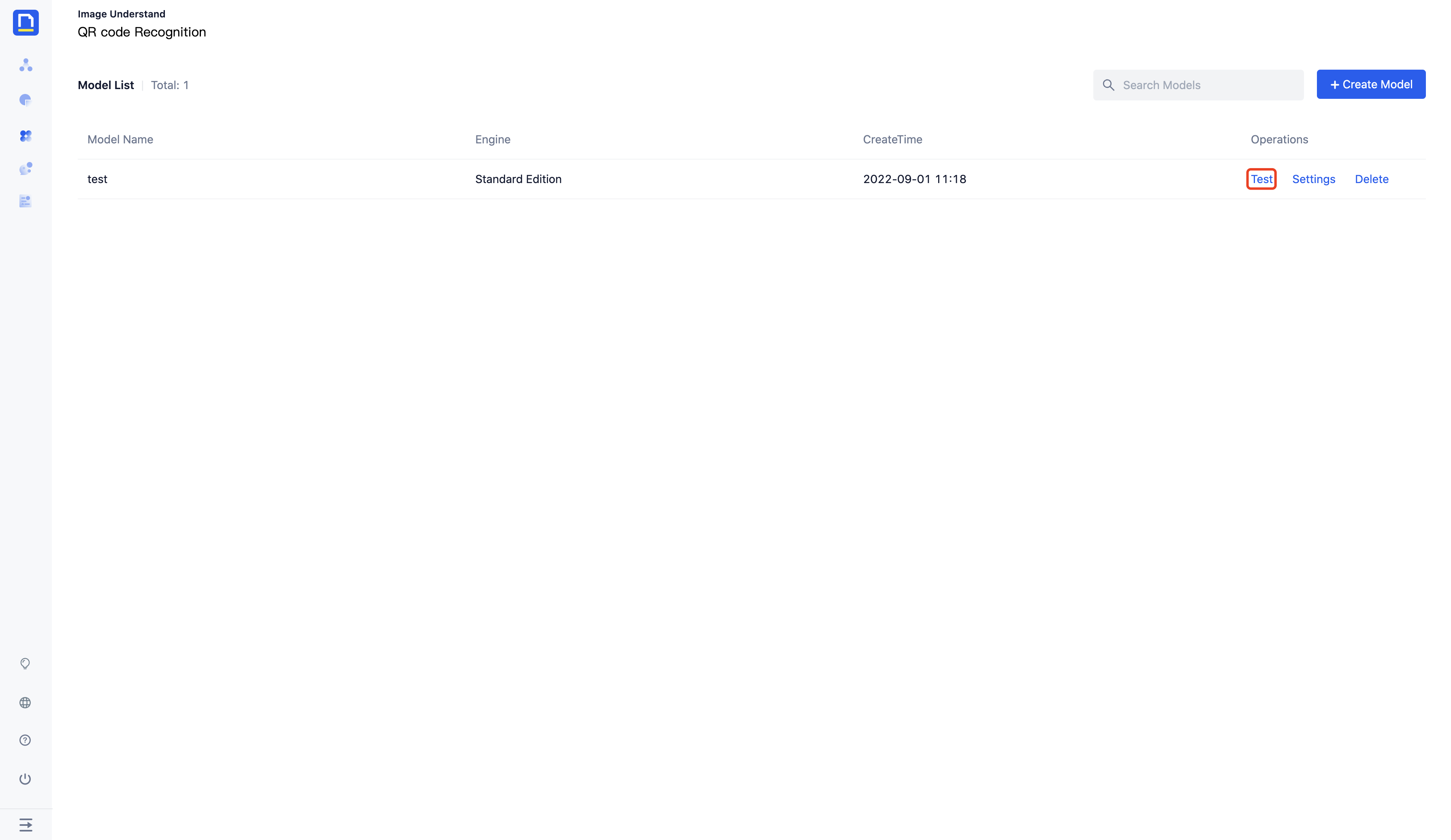The width and height of the screenshot is (1451, 840).
Task: Select the 'test' model name cell
Action: [97, 179]
